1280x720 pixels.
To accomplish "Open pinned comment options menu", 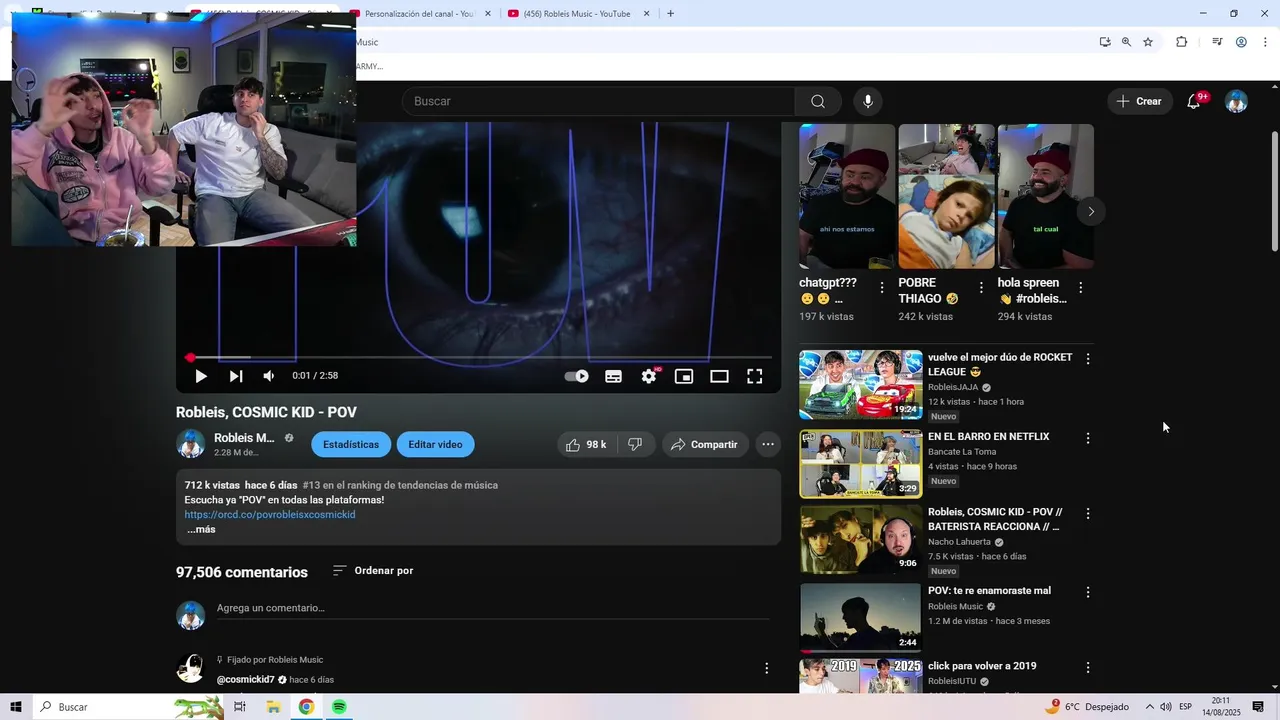I will 767,668.
